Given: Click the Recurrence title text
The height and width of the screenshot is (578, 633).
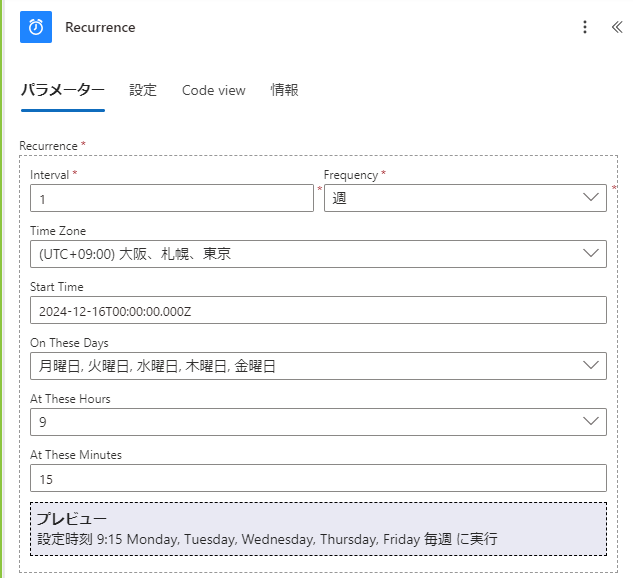Looking at the screenshot, I should (x=100, y=27).
